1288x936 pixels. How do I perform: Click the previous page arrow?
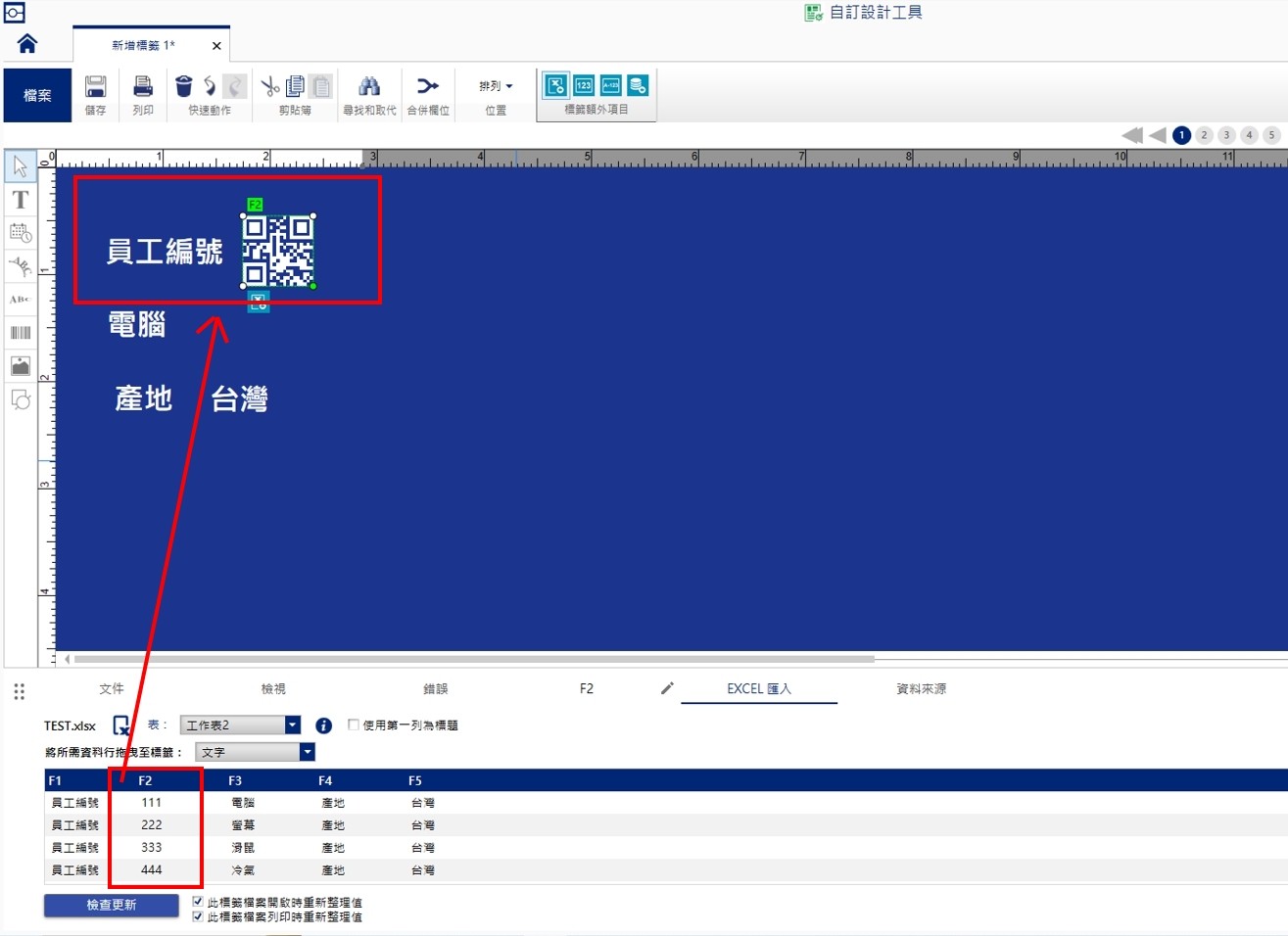[1158, 135]
